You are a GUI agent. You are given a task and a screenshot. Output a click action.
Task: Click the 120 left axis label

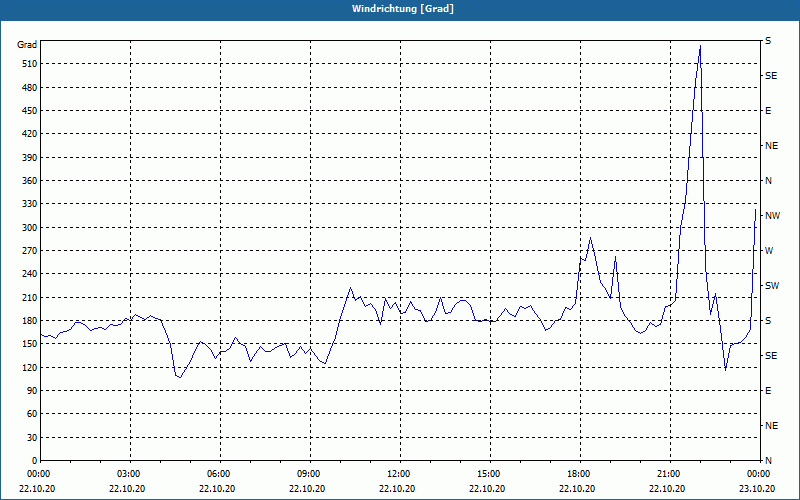[30, 367]
